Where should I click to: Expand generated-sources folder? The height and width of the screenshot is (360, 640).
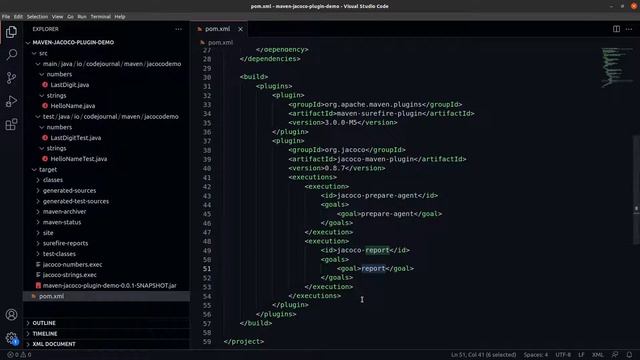point(69,191)
